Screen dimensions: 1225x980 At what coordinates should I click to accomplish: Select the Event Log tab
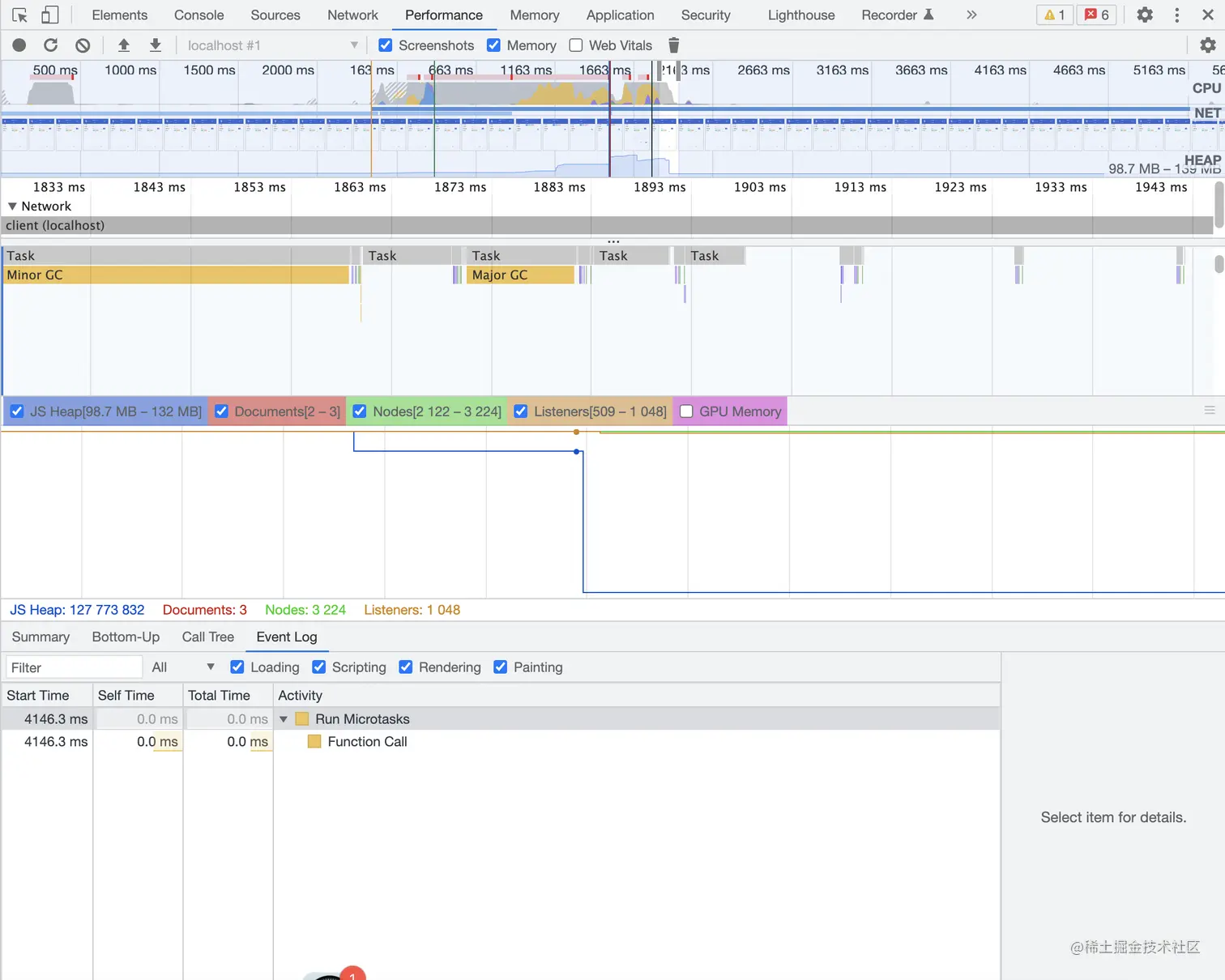(x=287, y=637)
